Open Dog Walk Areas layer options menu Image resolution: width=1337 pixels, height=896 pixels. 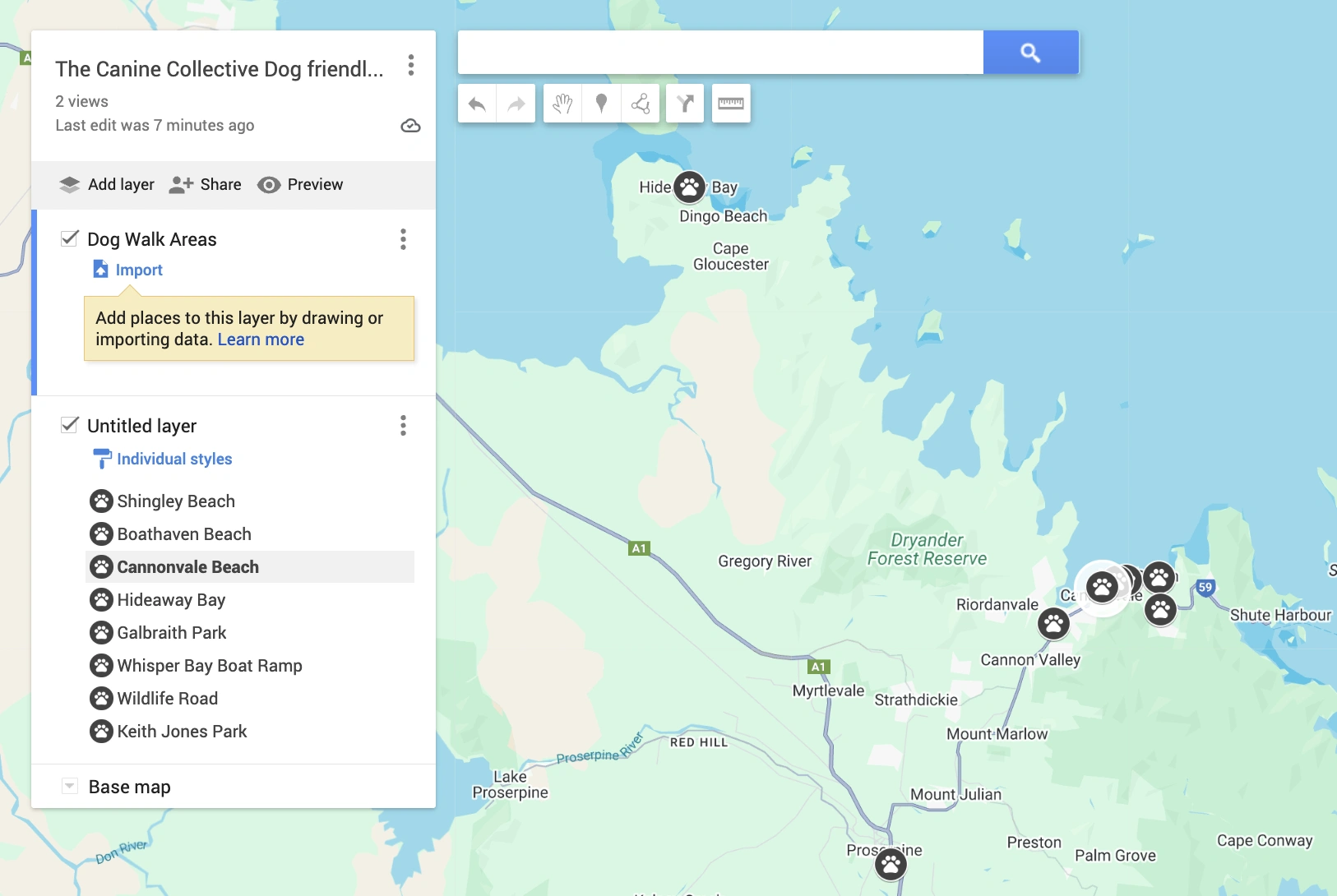[x=403, y=239]
